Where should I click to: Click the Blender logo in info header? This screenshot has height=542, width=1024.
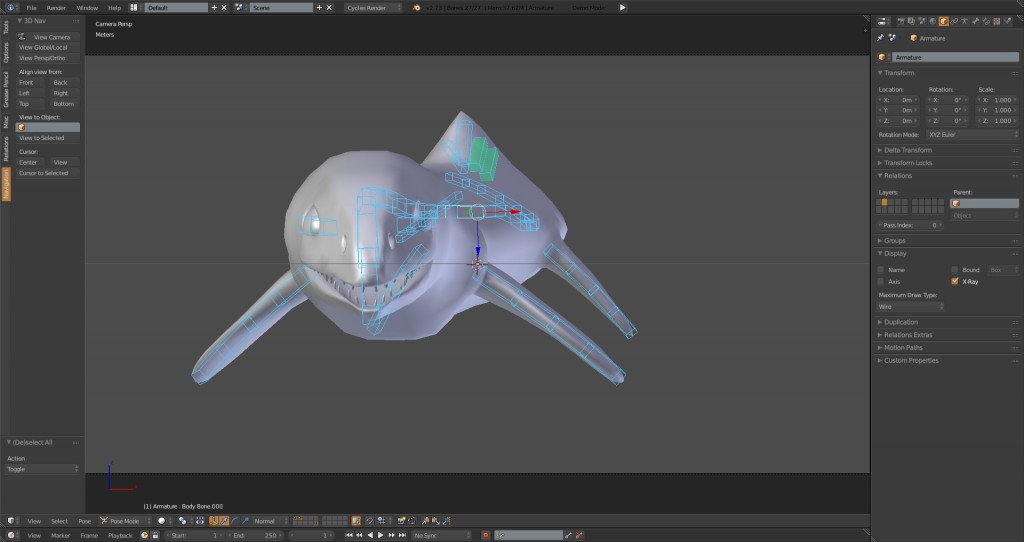[x=417, y=8]
